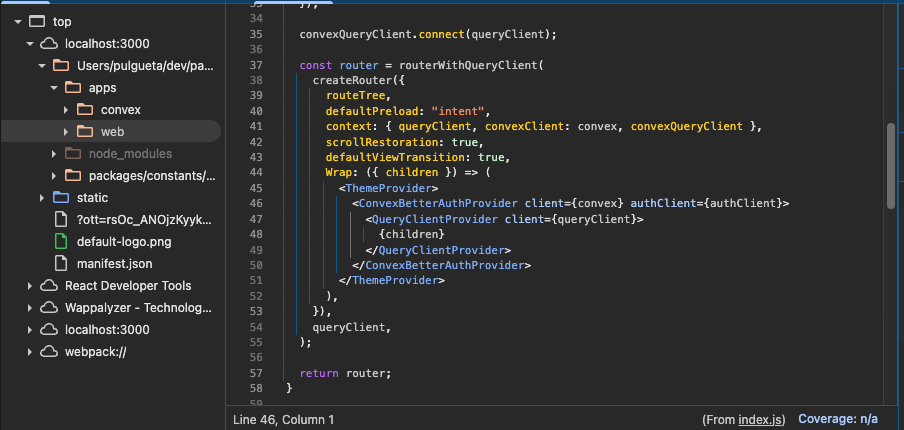This screenshot has width=904, height=430.
Task: Click the apps folder icon
Action: [x=73, y=88]
